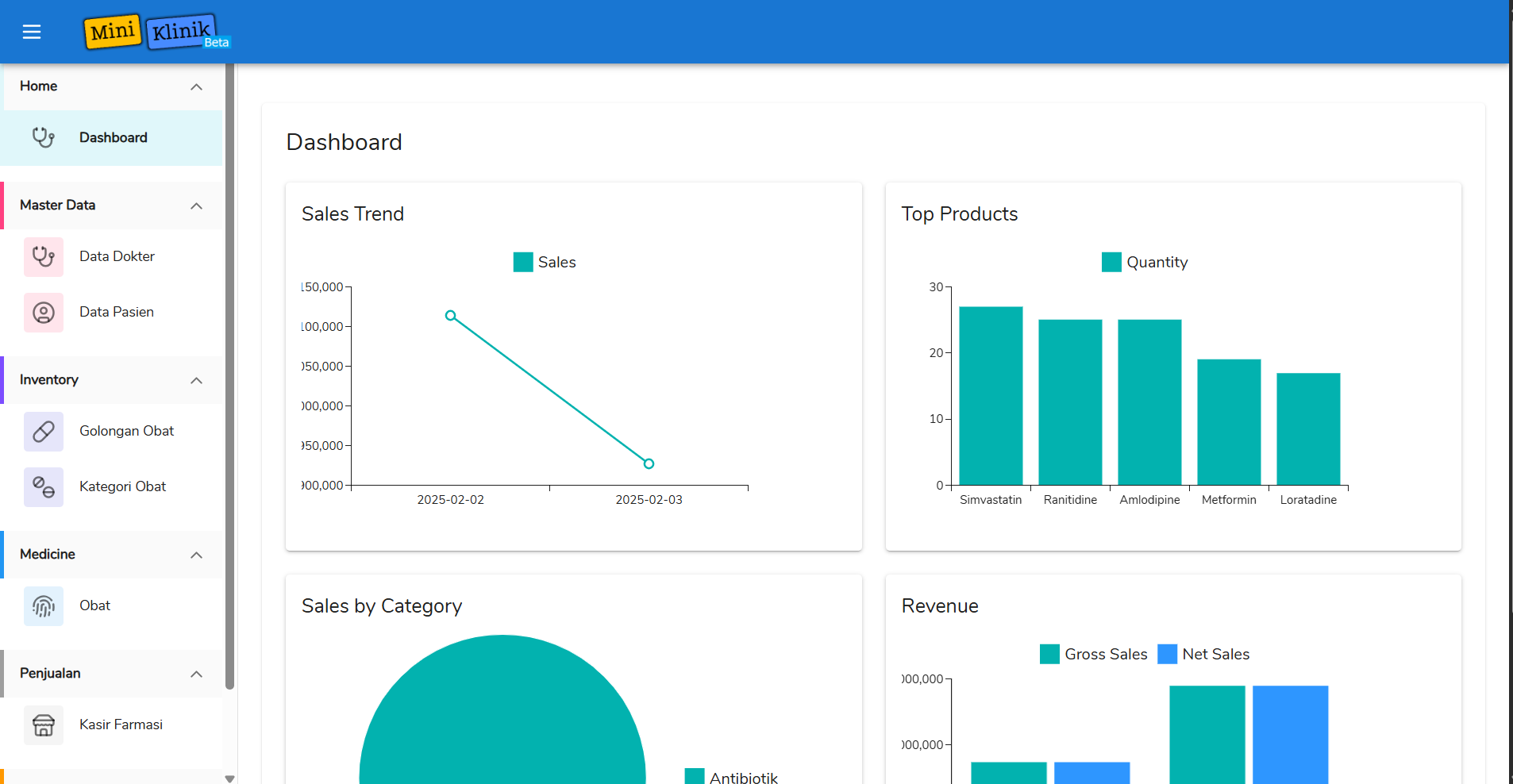Click the Ranitidine bar in Top Products
The height and width of the screenshot is (784, 1513).
1070,402
